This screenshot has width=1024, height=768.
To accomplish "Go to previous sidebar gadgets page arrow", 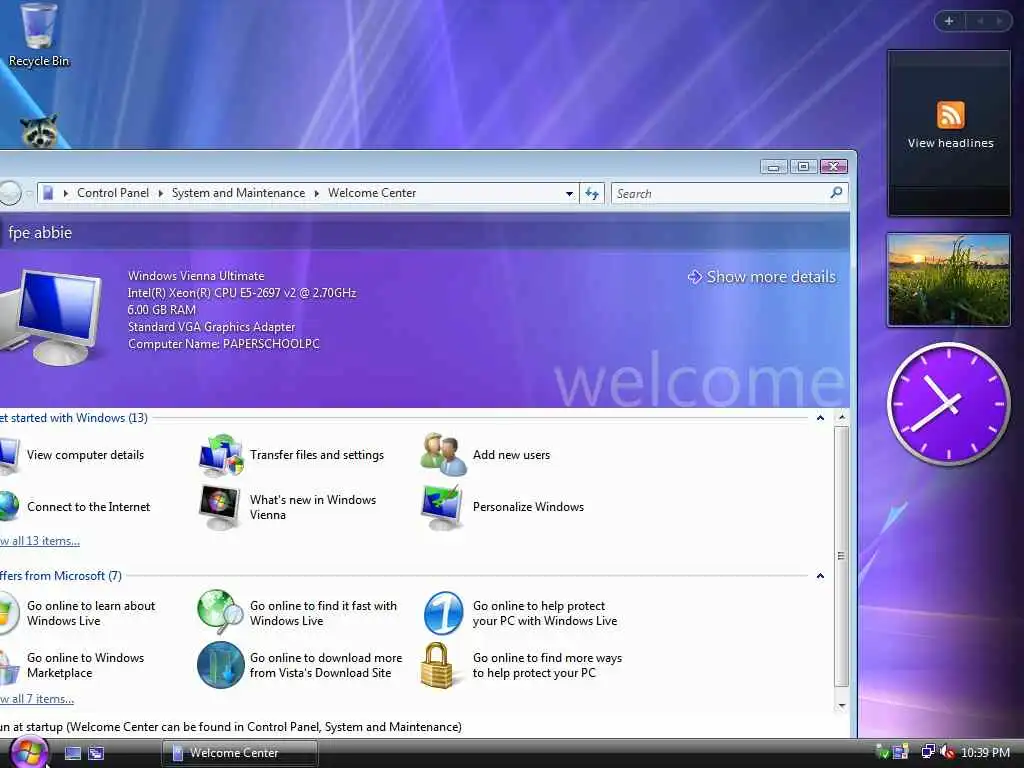I will coord(980,21).
